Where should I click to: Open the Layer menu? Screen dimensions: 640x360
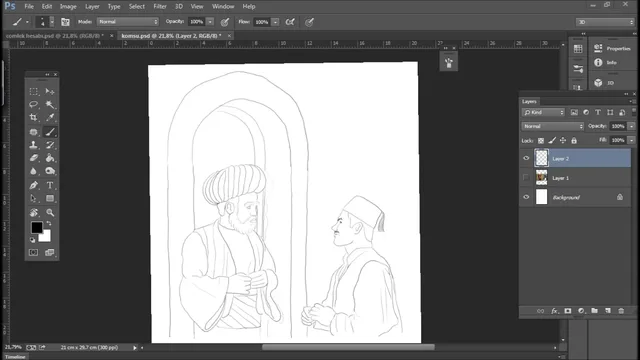92,7
